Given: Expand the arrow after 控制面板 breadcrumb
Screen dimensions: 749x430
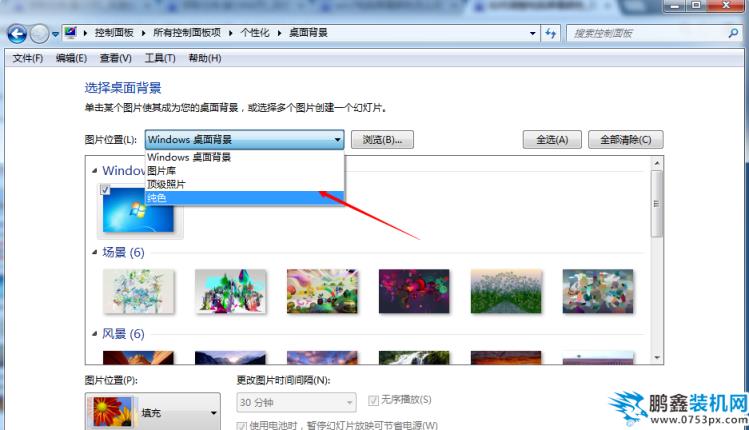Looking at the screenshot, I should point(143,33).
